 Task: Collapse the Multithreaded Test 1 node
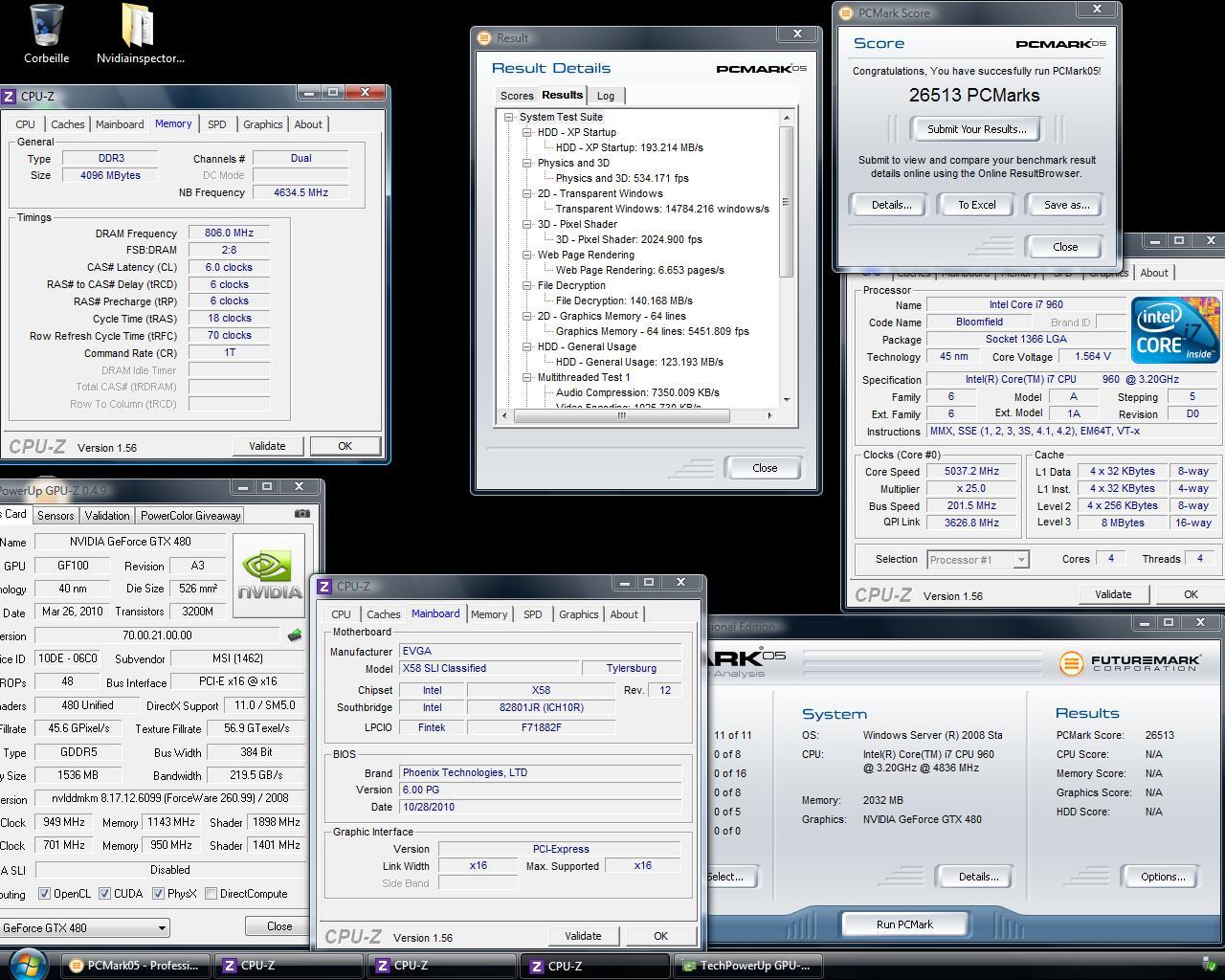tap(527, 377)
